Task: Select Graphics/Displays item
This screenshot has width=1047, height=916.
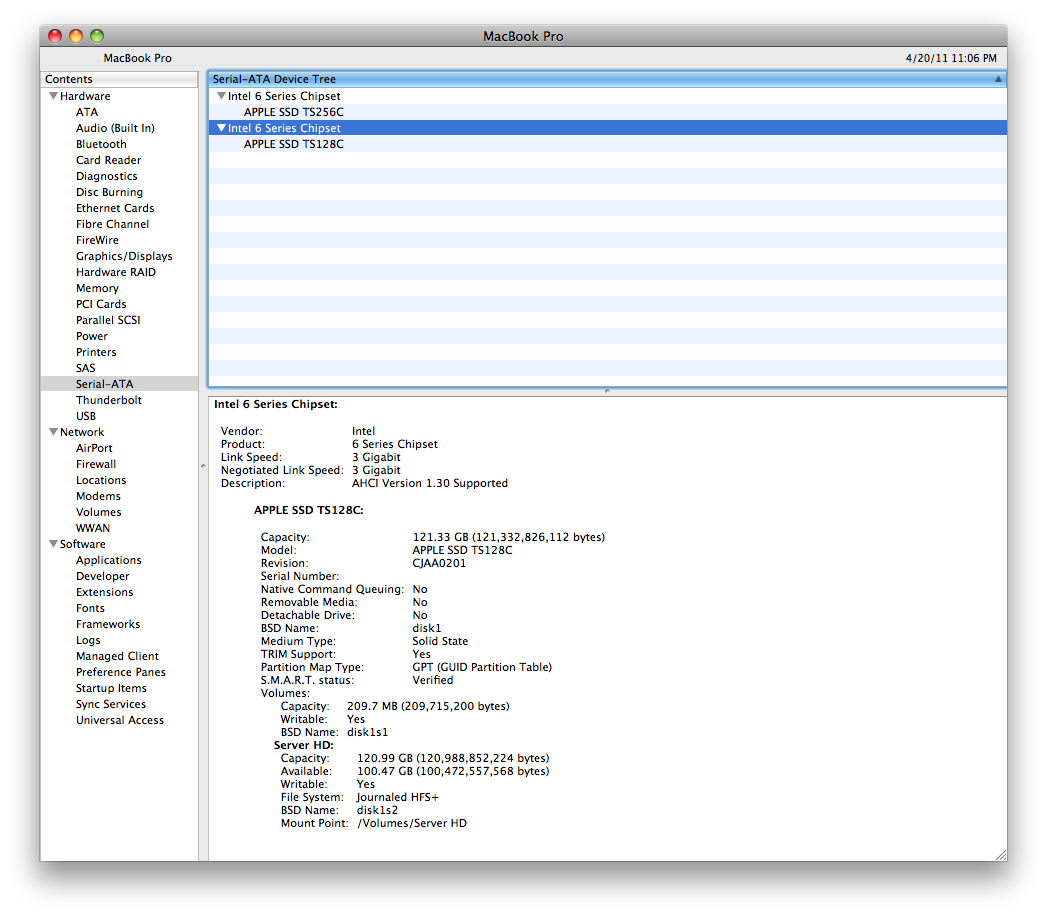Action: coord(124,256)
